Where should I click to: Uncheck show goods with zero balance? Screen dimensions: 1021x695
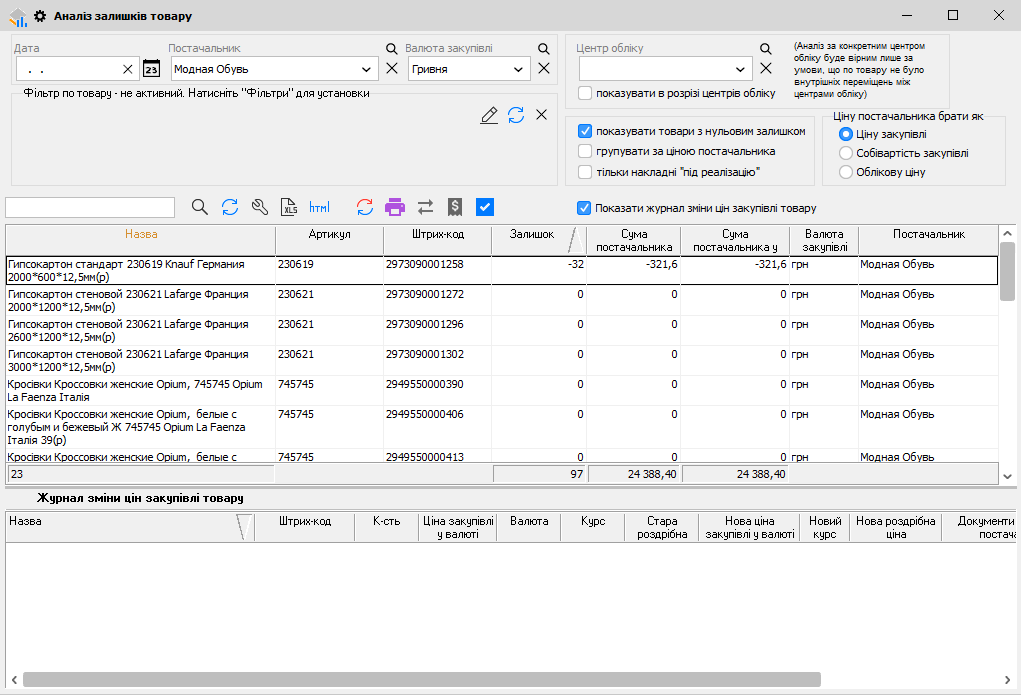(585, 131)
